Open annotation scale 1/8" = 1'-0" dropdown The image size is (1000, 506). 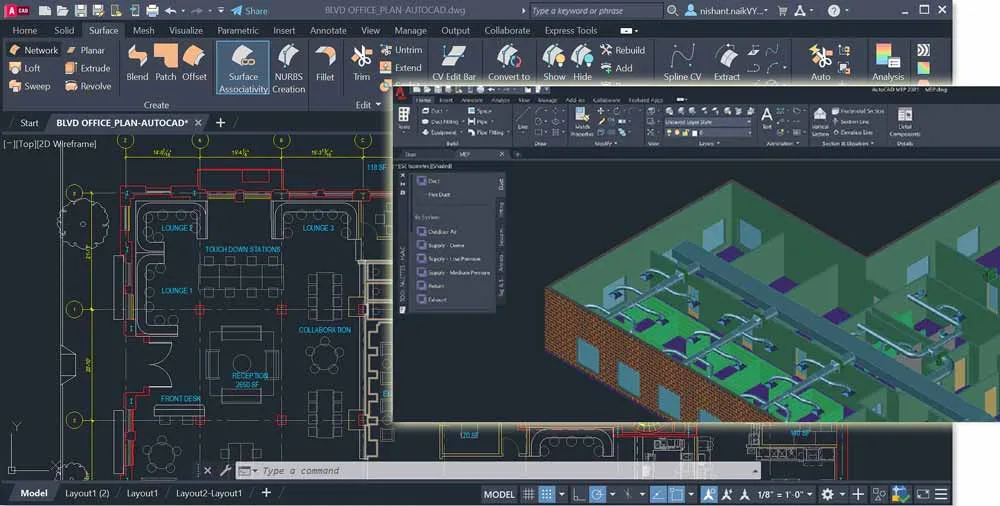(785, 494)
